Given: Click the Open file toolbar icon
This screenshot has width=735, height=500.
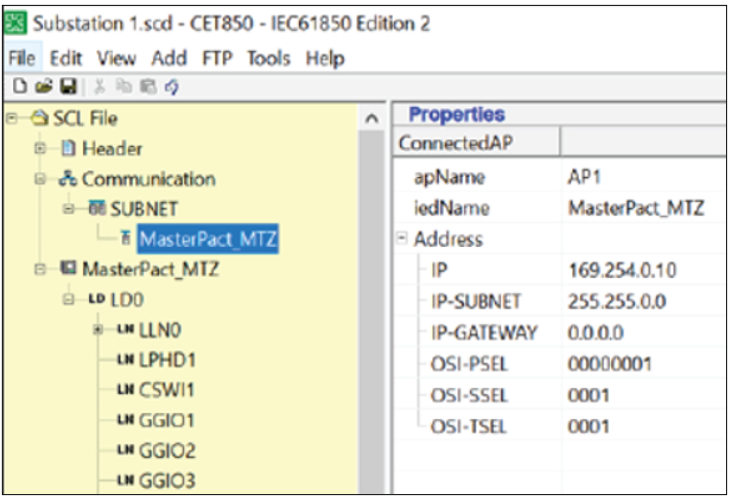Looking at the screenshot, I should pyautogui.click(x=44, y=86).
